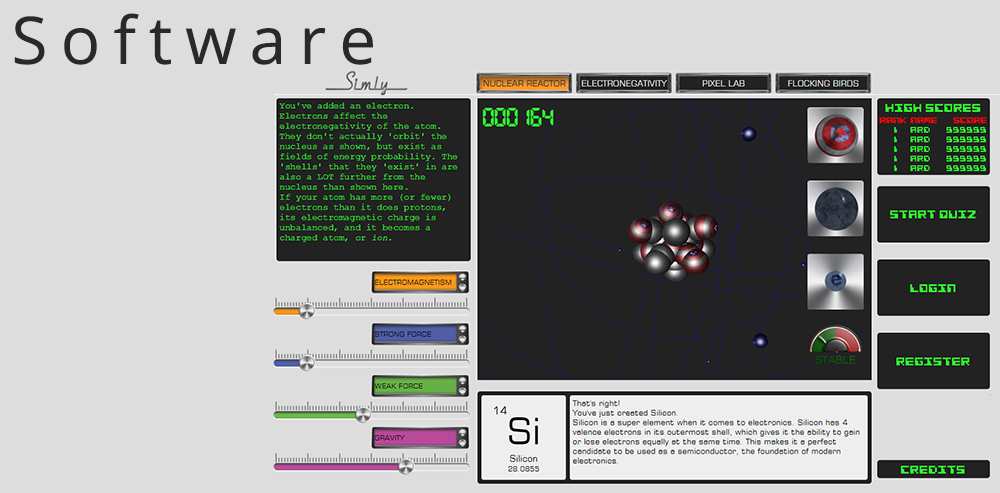Select the Silicon element tile
Screen dimensions: 1000x493
[x=523, y=437]
